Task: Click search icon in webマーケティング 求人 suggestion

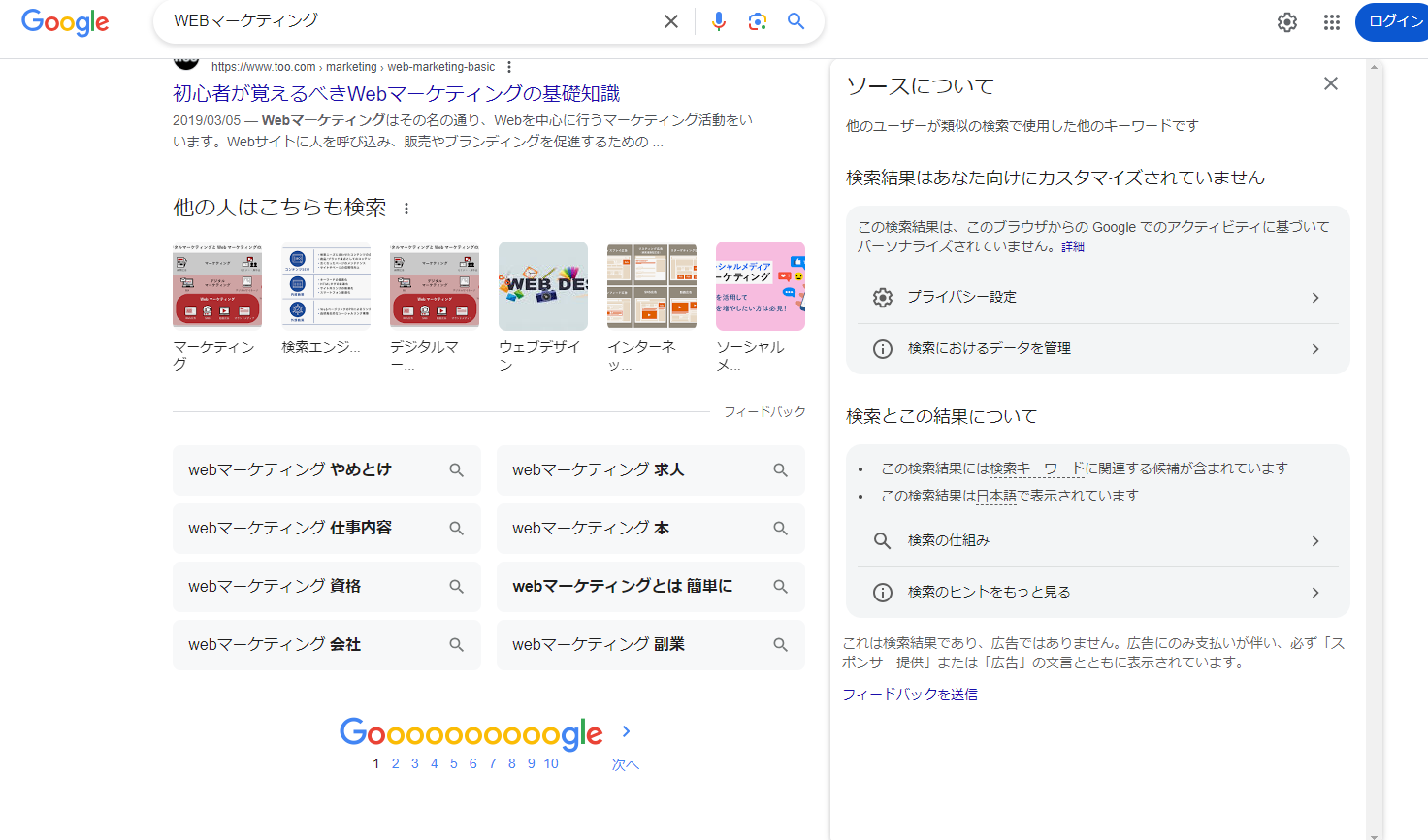Action: (780, 470)
